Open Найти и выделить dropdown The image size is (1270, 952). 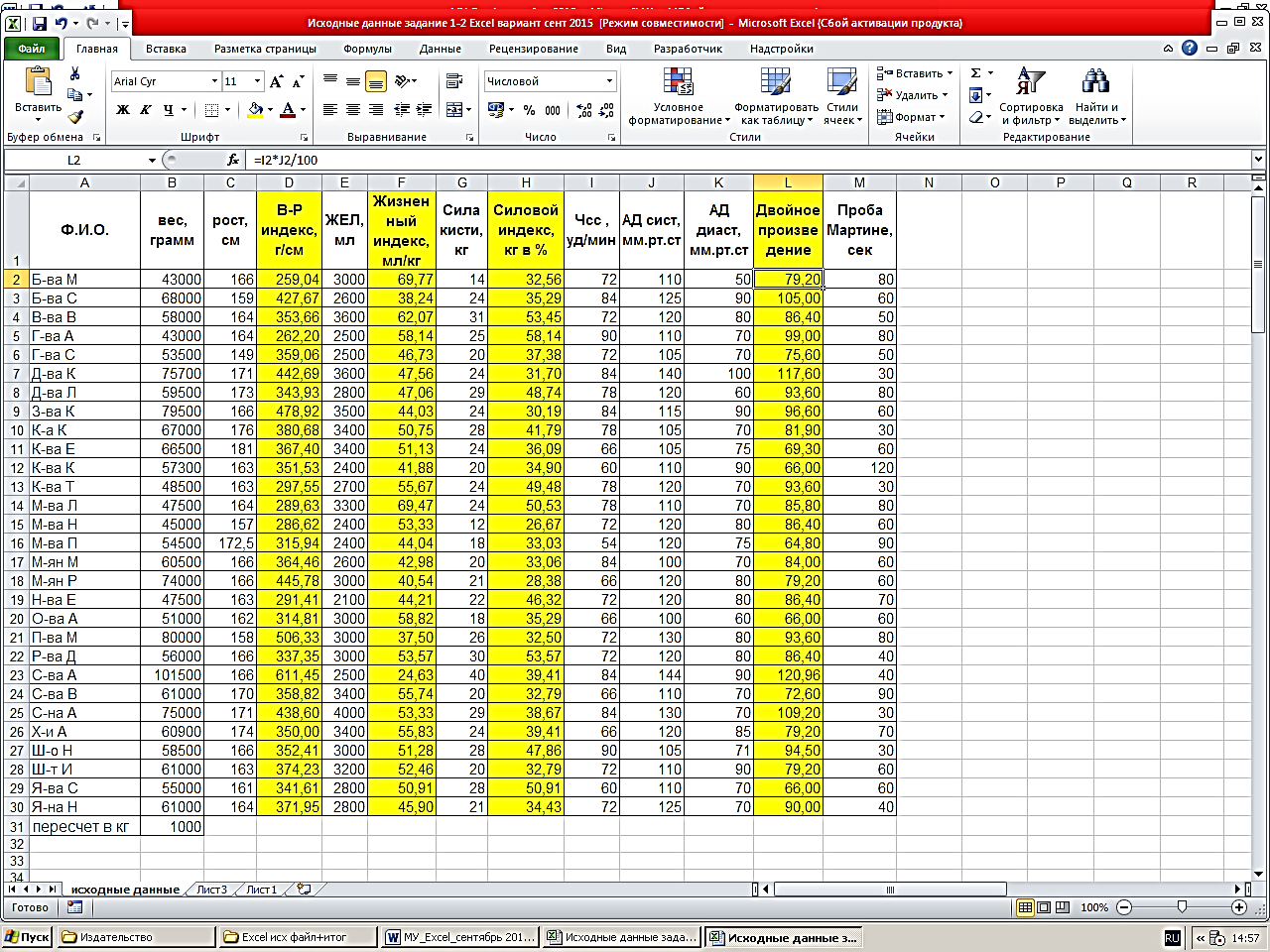coord(1096,97)
